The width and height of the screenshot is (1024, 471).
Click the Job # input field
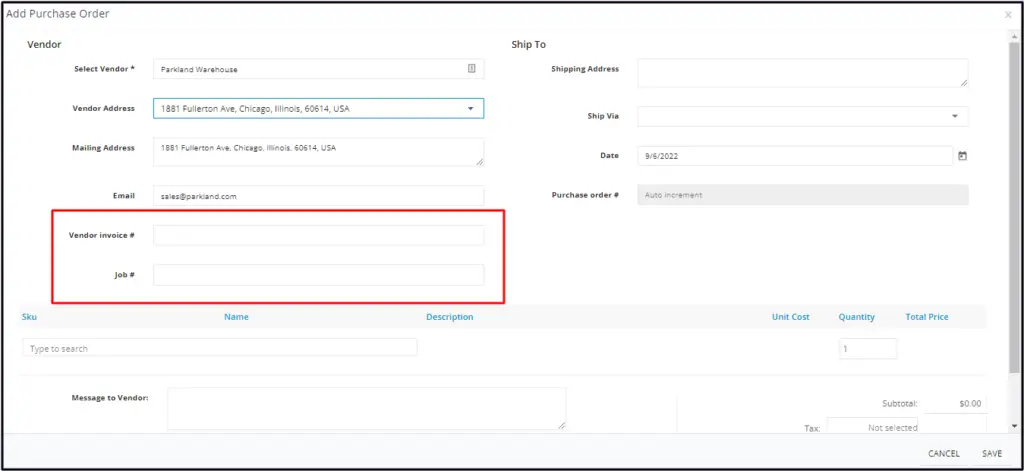click(319, 275)
